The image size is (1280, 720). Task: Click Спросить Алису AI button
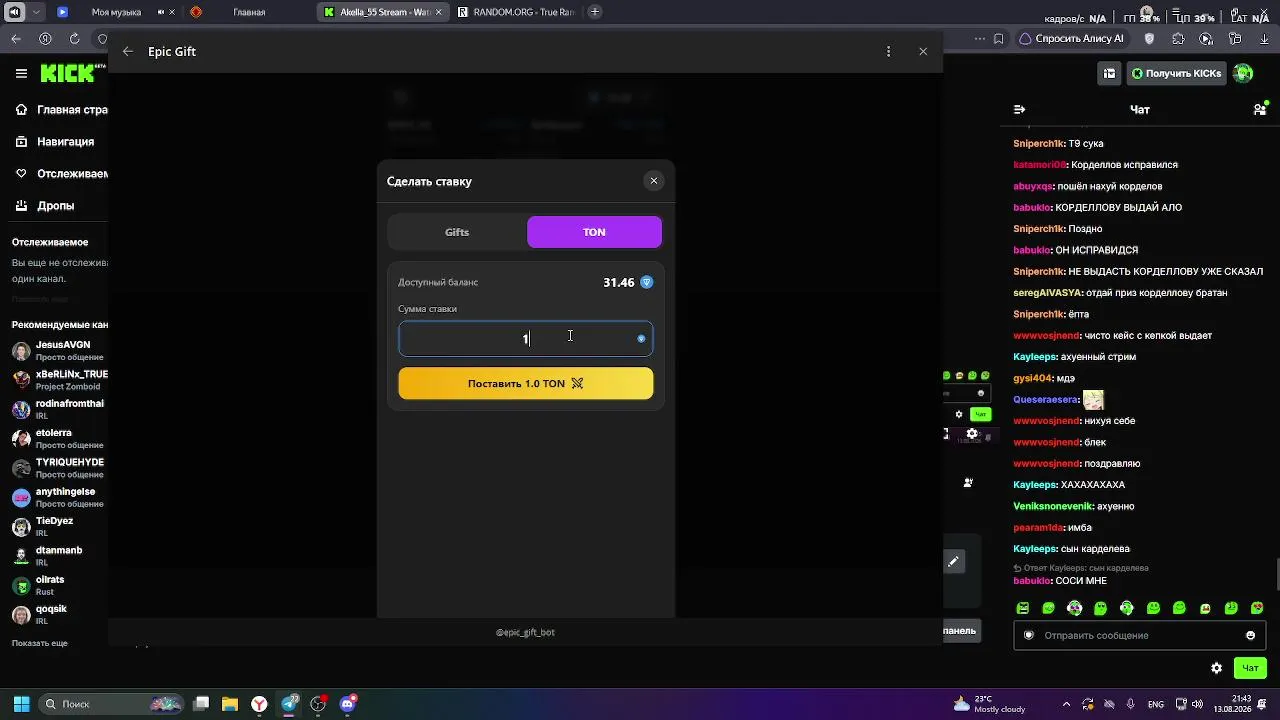pos(1071,39)
